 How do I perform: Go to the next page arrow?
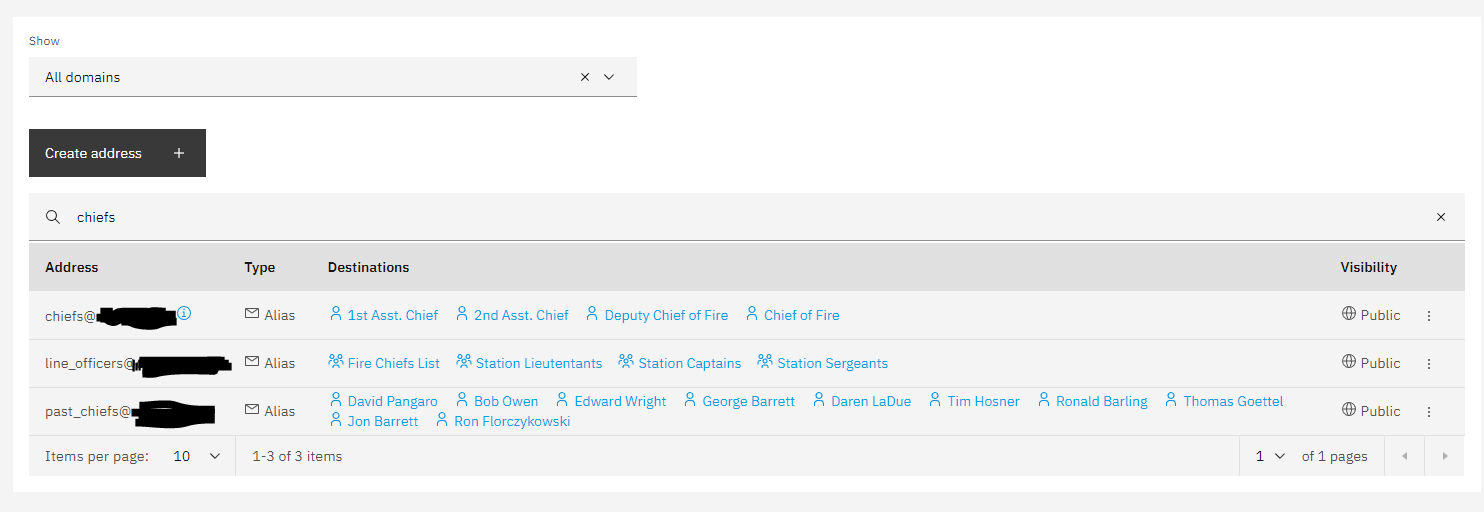[1445, 456]
